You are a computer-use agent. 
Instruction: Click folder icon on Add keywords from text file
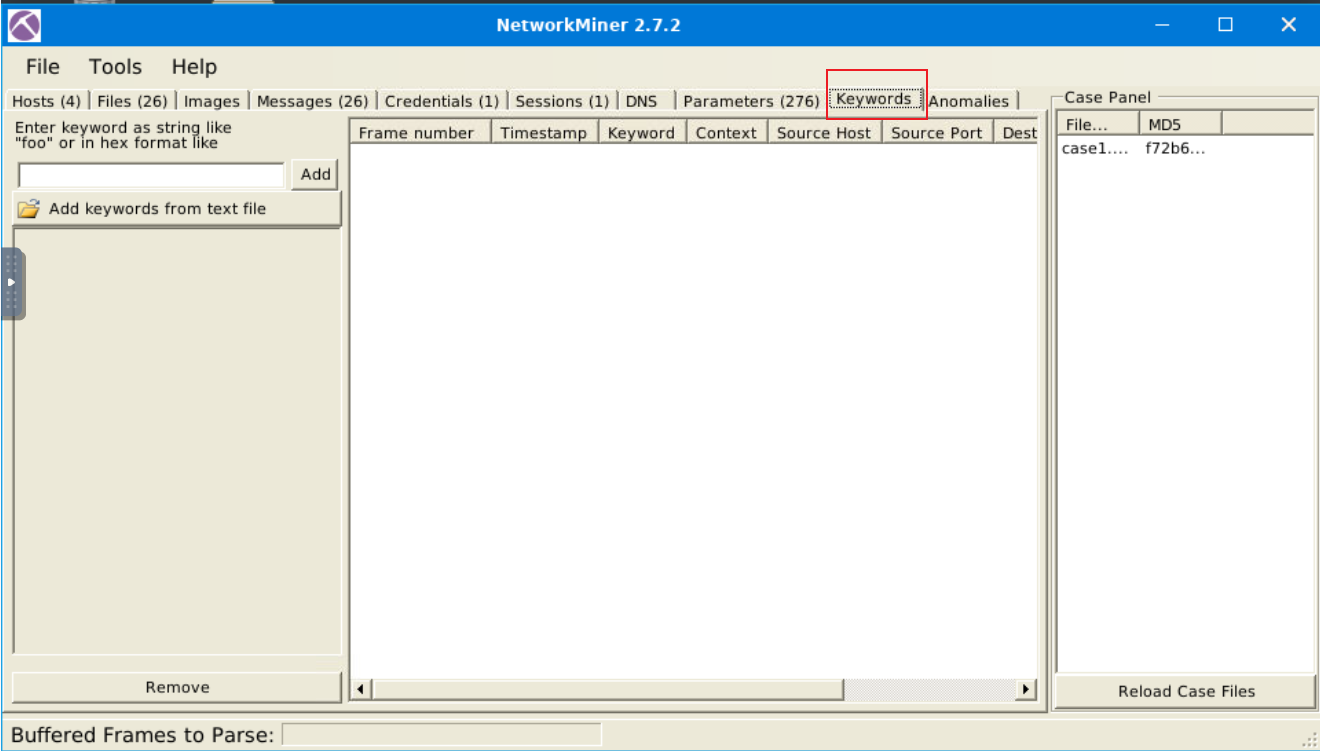[29, 209]
